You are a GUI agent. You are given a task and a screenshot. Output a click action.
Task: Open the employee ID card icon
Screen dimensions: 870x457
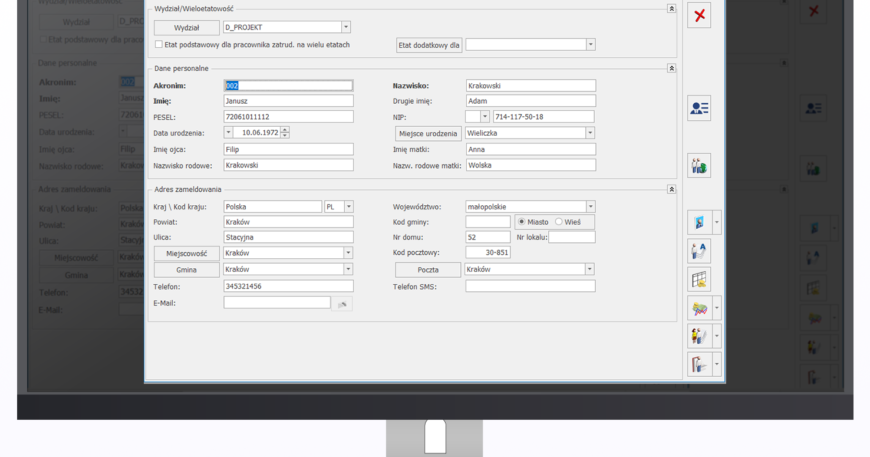(x=699, y=109)
